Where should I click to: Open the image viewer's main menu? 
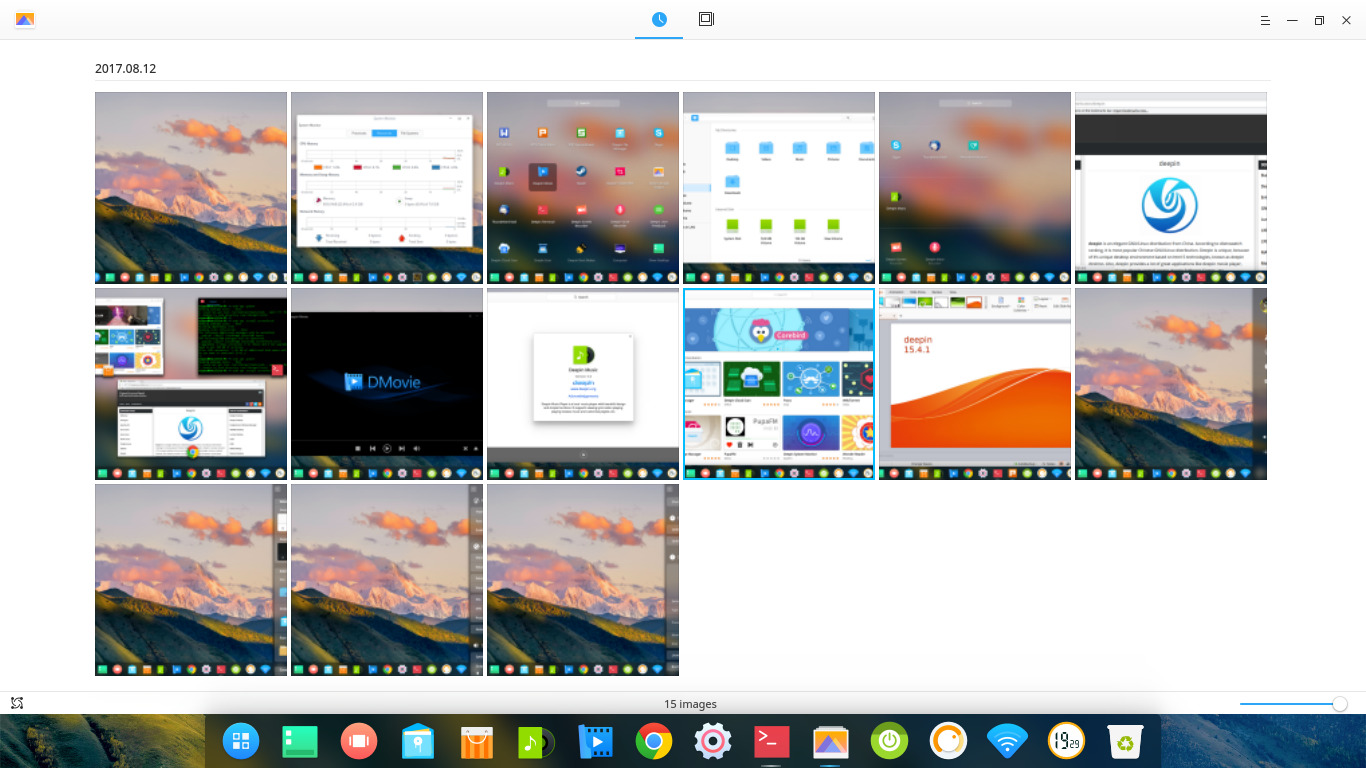(x=1264, y=20)
